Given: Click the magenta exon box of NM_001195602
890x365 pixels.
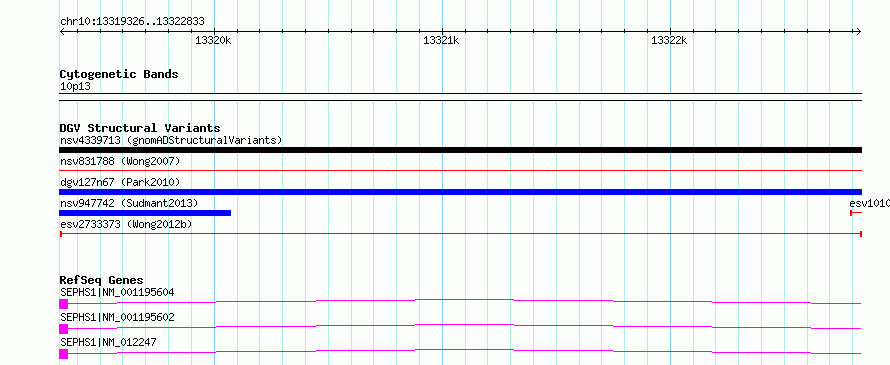Looking at the screenshot, I should coord(63,329).
